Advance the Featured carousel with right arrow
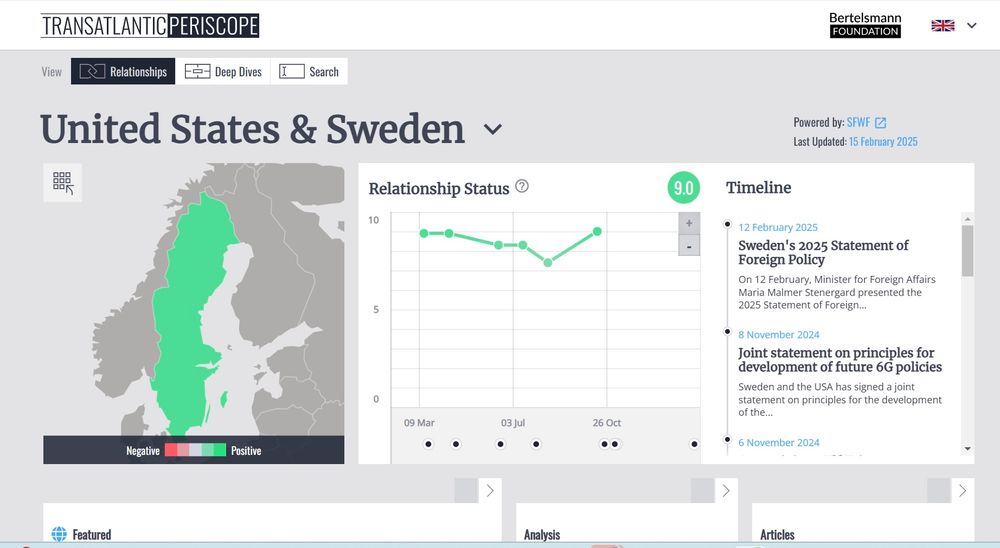This screenshot has width=1000, height=548. (490, 491)
